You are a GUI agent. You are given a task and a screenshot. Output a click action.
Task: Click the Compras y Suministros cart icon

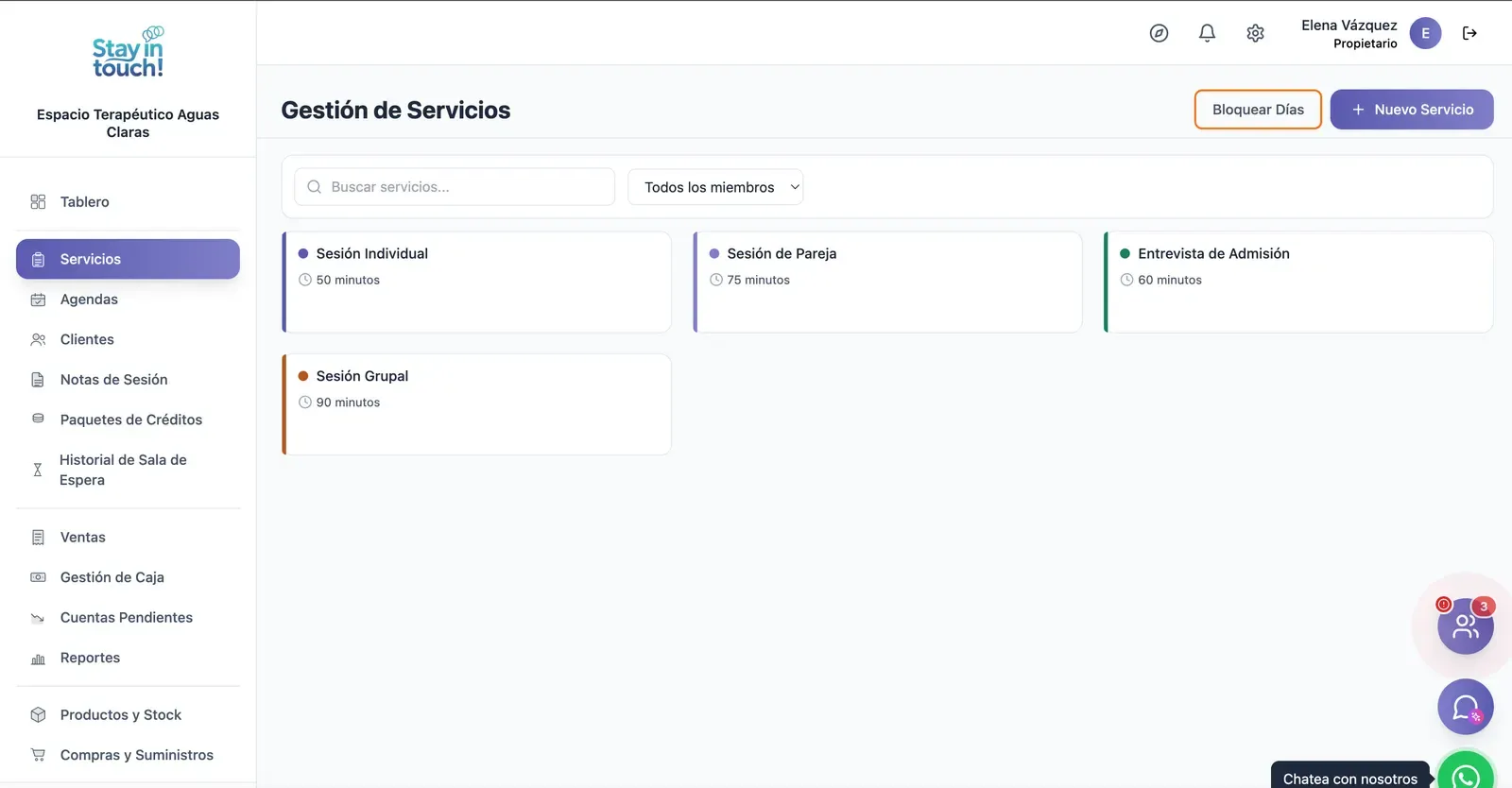click(x=38, y=755)
